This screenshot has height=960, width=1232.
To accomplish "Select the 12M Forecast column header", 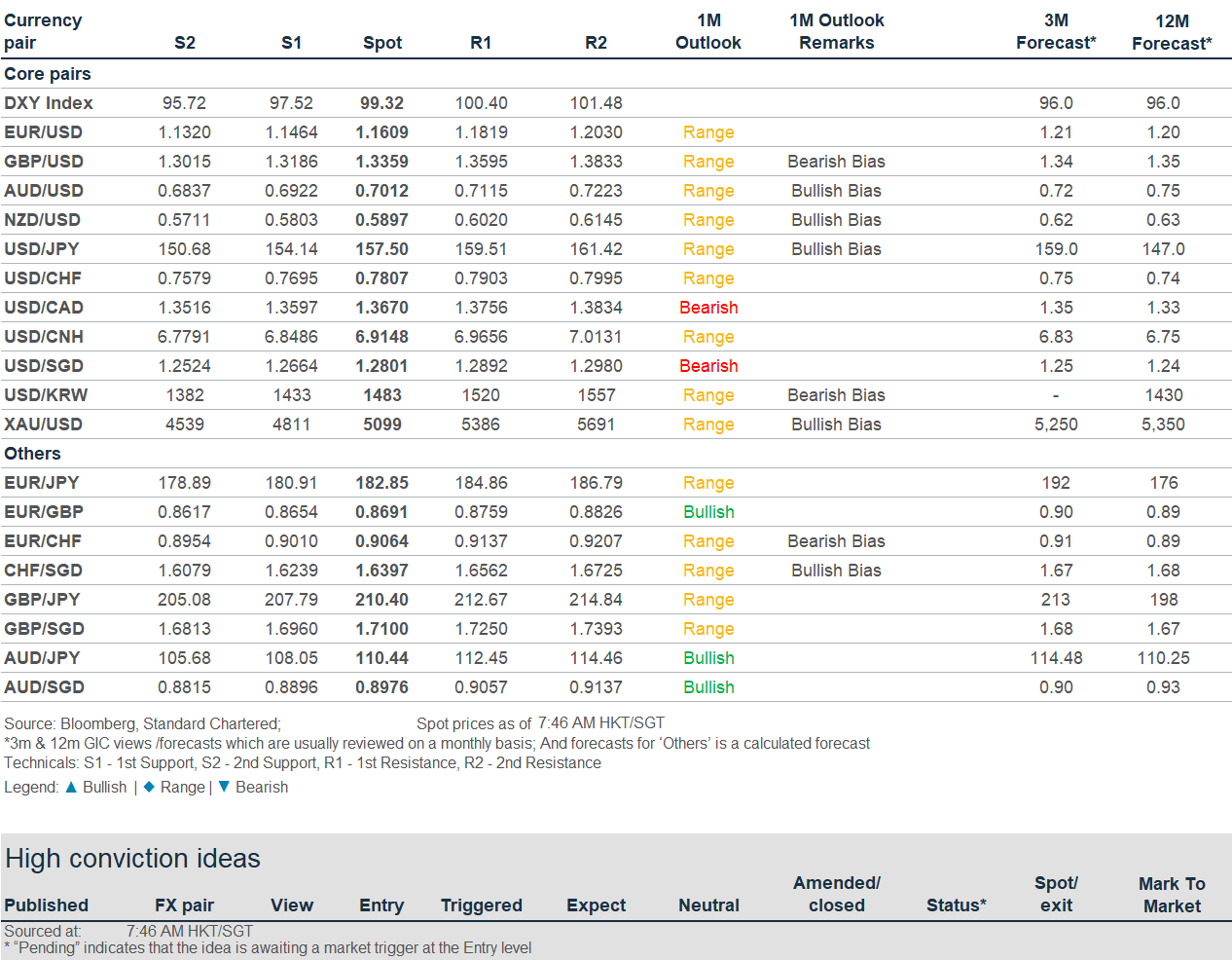I will (1172, 32).
